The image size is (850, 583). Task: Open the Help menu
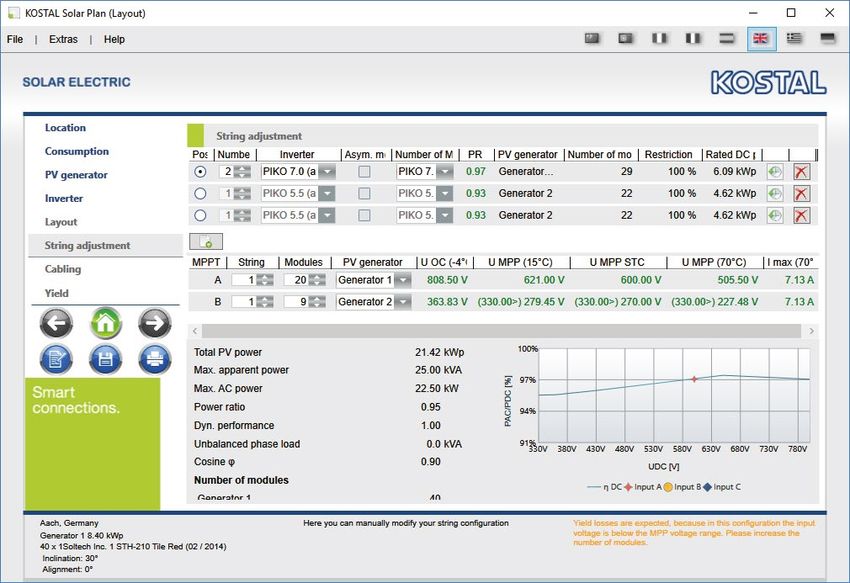point(114,39)
